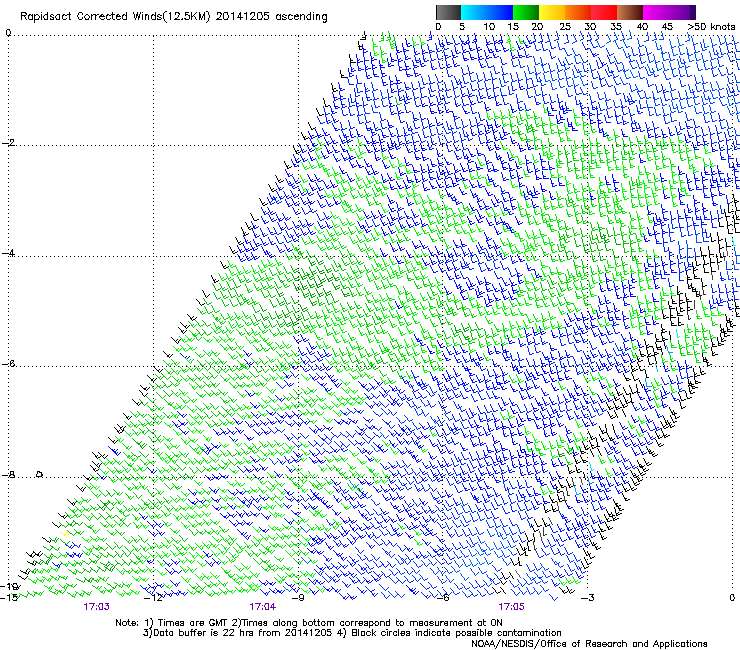
Task: Select the red 30-35 knots legend segment
Action: click(604, 12)
